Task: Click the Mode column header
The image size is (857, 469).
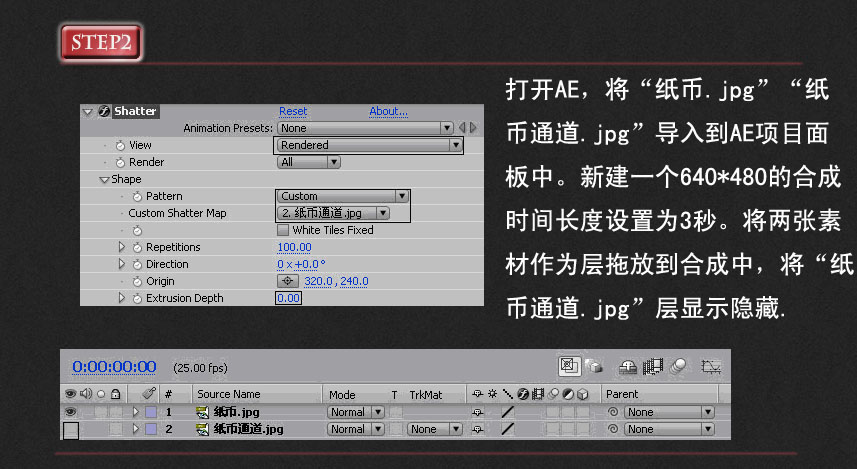Action: click(342, 394)
